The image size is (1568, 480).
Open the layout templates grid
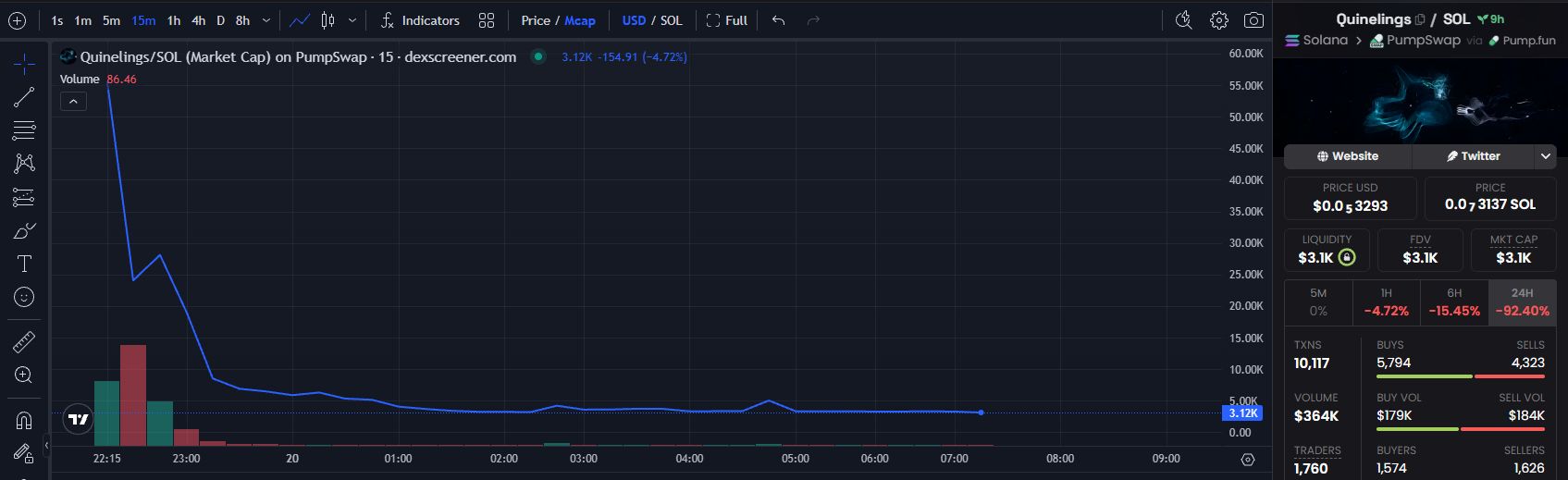(487, 20)
